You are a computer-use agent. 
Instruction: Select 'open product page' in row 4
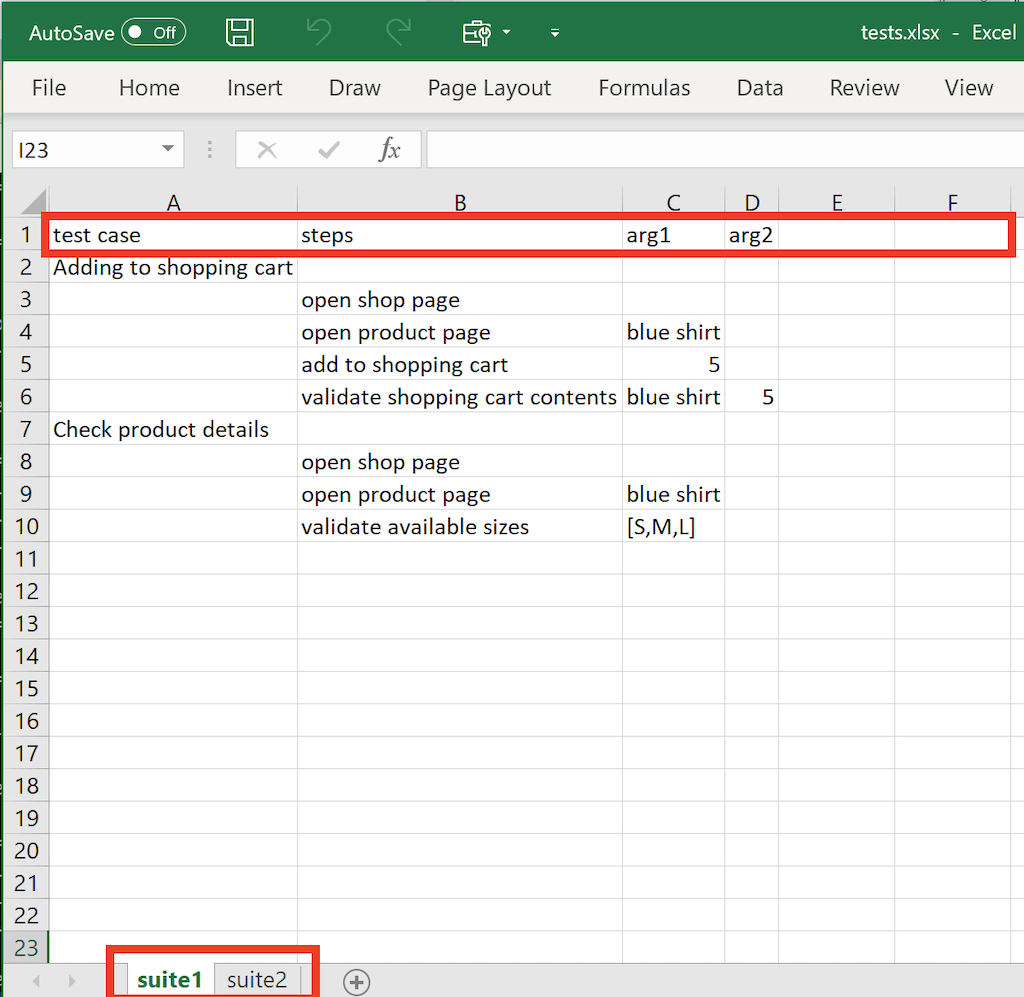point(460,332)
